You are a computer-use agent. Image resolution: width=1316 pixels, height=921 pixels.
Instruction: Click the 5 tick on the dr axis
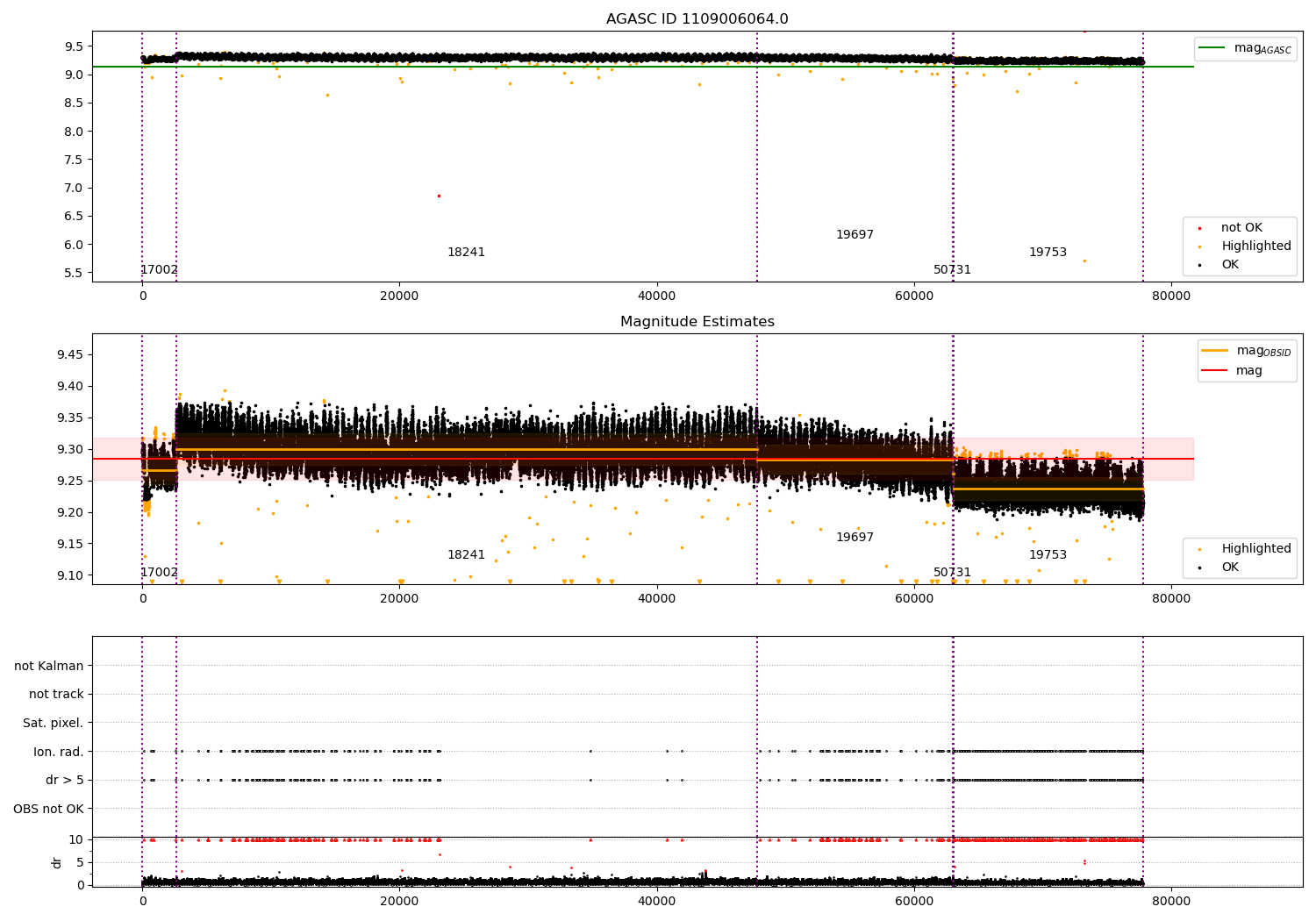coord(80,862)
